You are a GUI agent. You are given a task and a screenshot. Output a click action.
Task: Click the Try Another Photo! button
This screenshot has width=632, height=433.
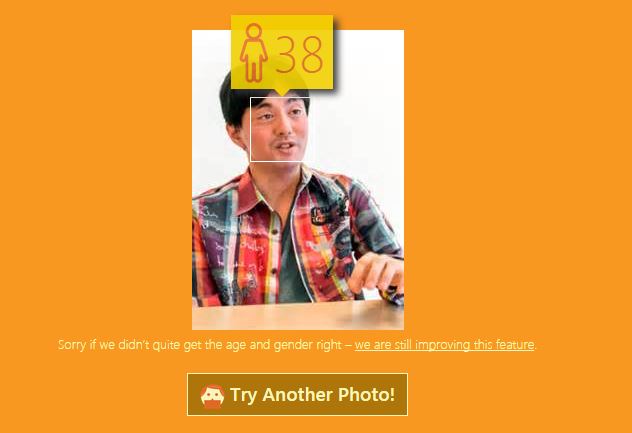pyautogui.click(x=297, y=394)
